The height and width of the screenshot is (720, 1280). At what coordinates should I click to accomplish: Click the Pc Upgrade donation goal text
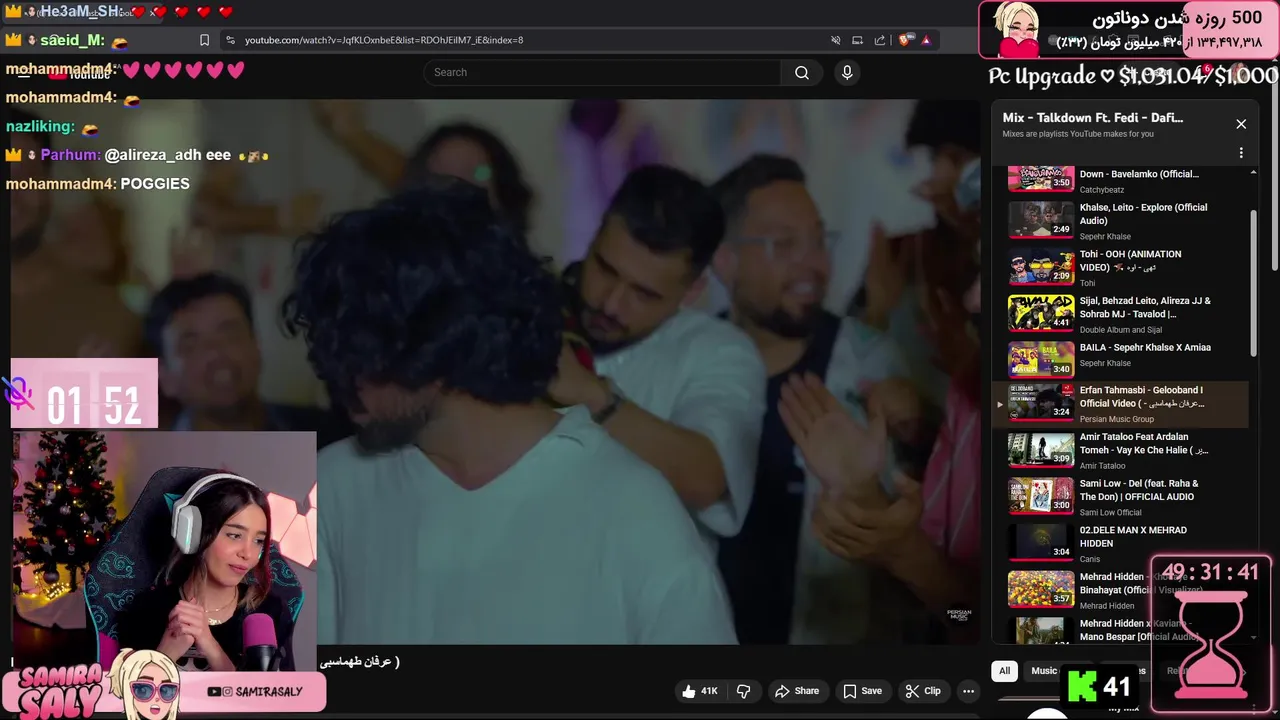tap(1133, 76)
